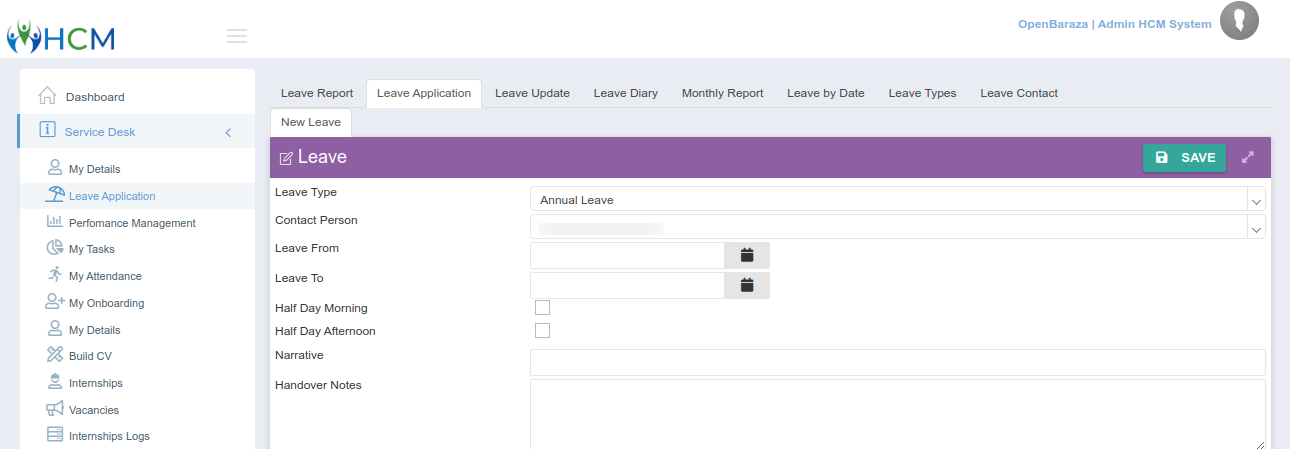The height and width of the screenshot is (449, 1290).
Task: Click the Vacancies megaphone icon
Action: tap(55, 409)
